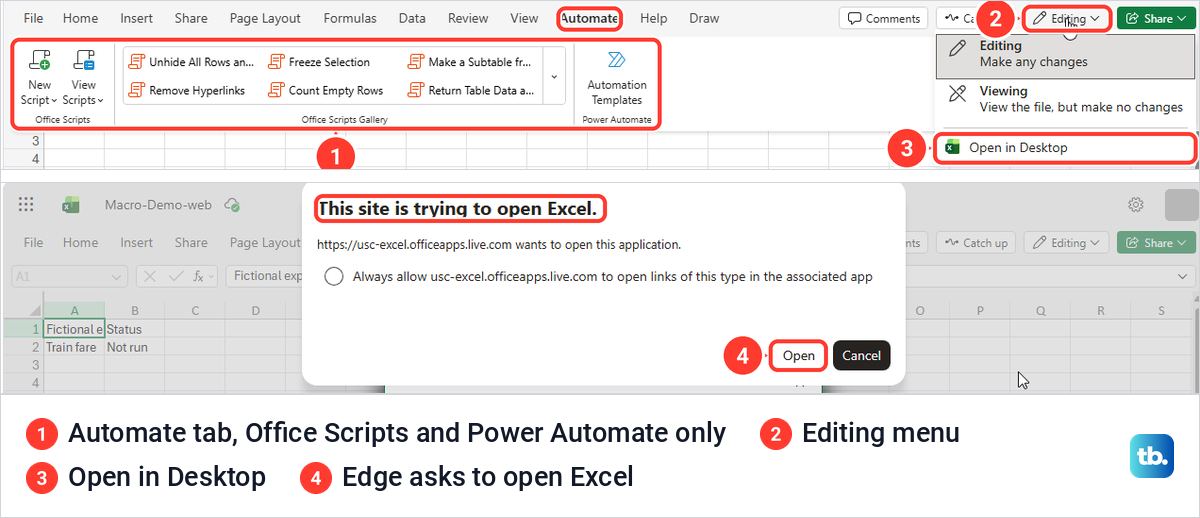Image resolution: width=1200 pixels, height=518 pixels.
Task: Run the Remove Hyperlinks script
Action: pos(187,90)
